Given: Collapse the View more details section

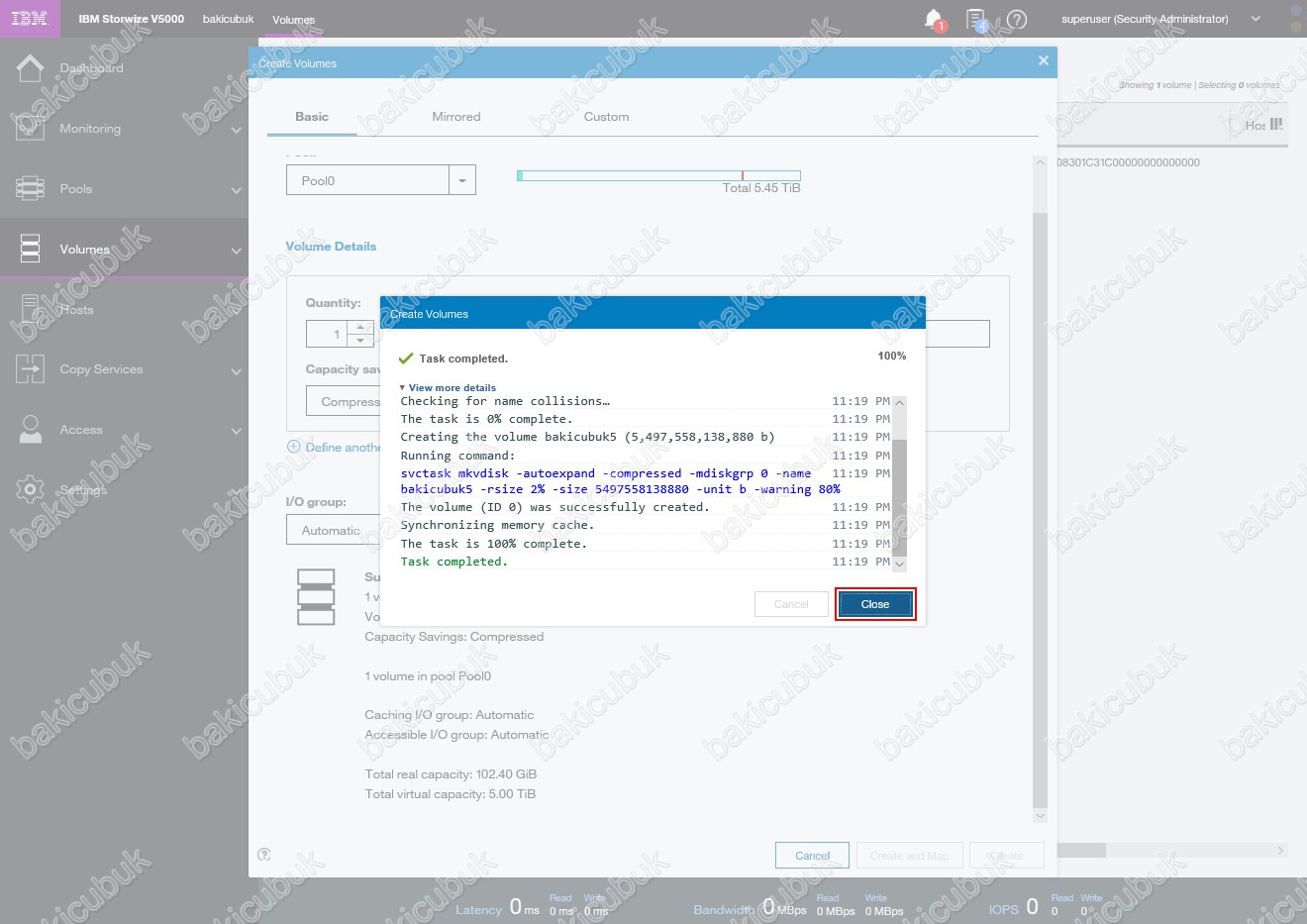Looking at the screenshot, I should pyautogui.click(x=448, y=387).
